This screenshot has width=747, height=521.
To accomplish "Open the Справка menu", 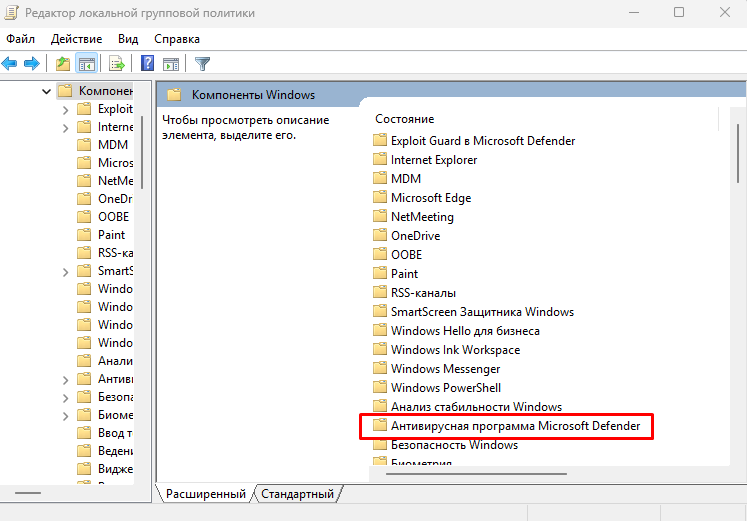I will pos(177,39).
